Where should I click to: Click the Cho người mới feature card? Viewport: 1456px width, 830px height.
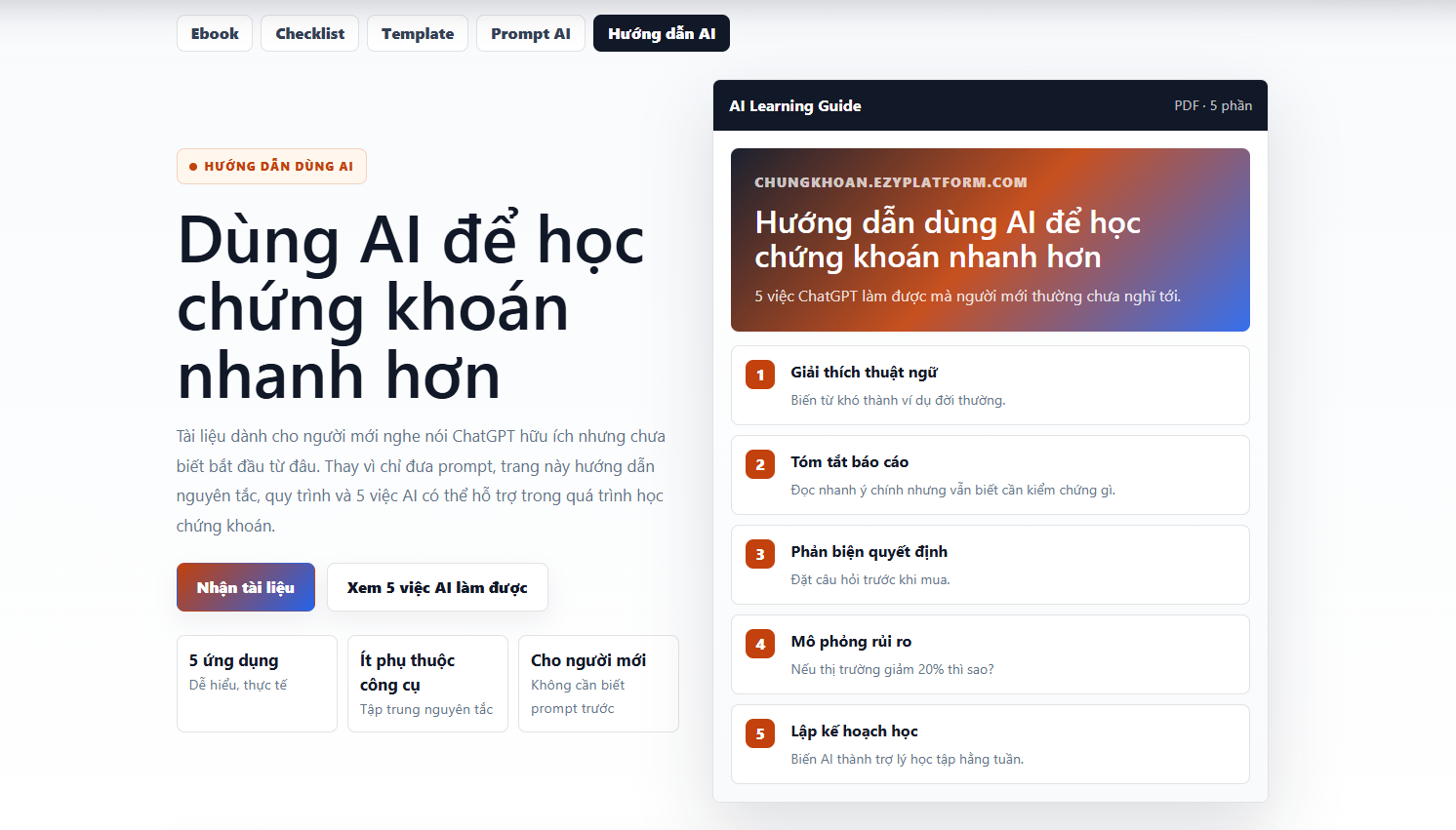coord(598,684)
